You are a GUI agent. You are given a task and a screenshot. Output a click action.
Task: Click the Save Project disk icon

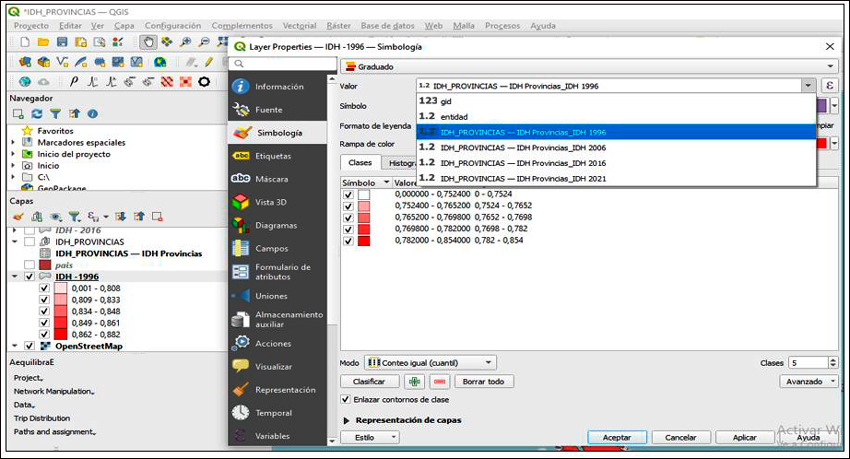[62, 42]
